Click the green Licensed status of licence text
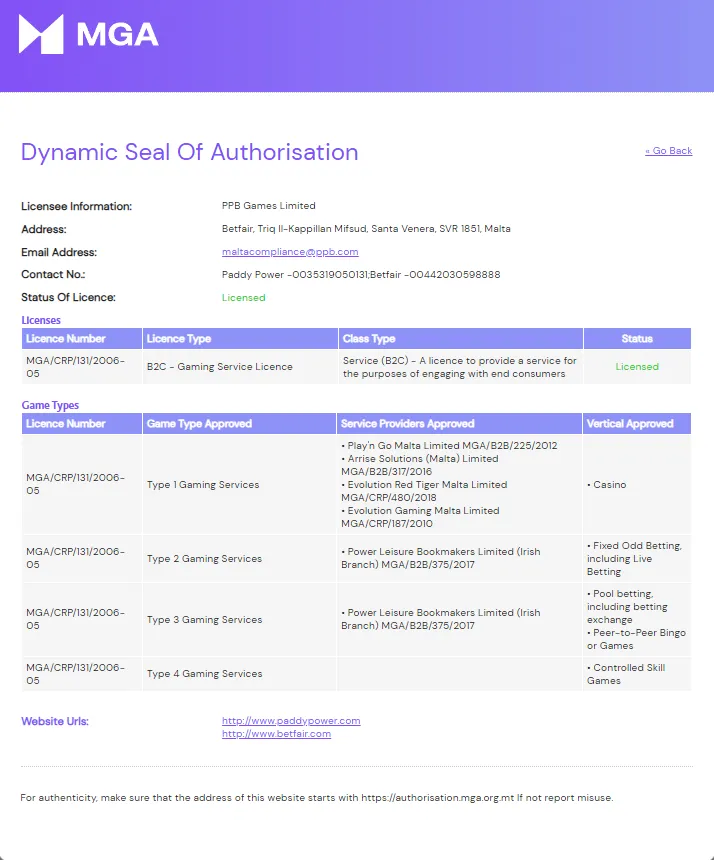This screenshot has height=860, width=714. (243, 297)
